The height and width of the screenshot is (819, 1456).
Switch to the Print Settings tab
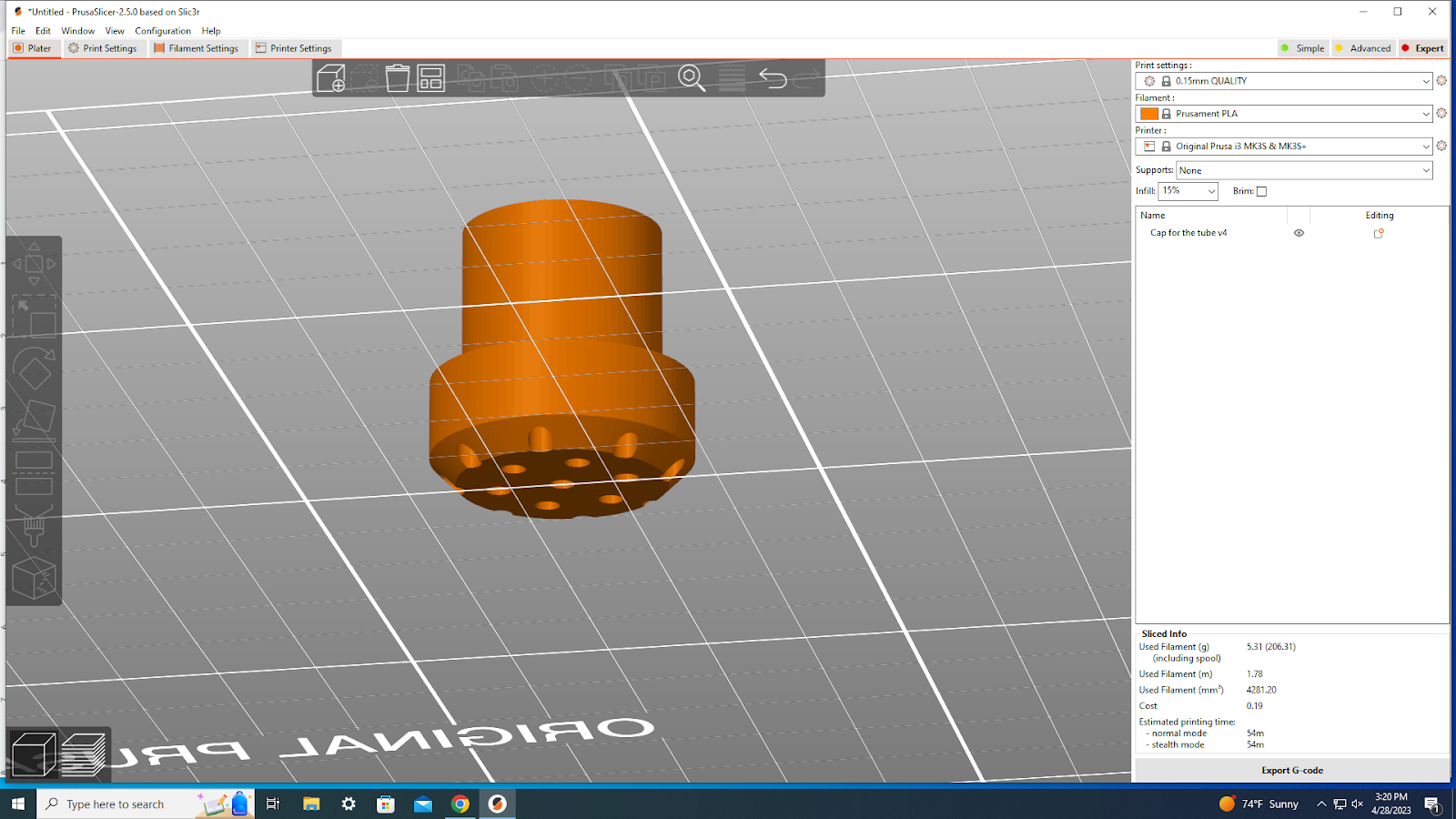(x=103, y=48)
